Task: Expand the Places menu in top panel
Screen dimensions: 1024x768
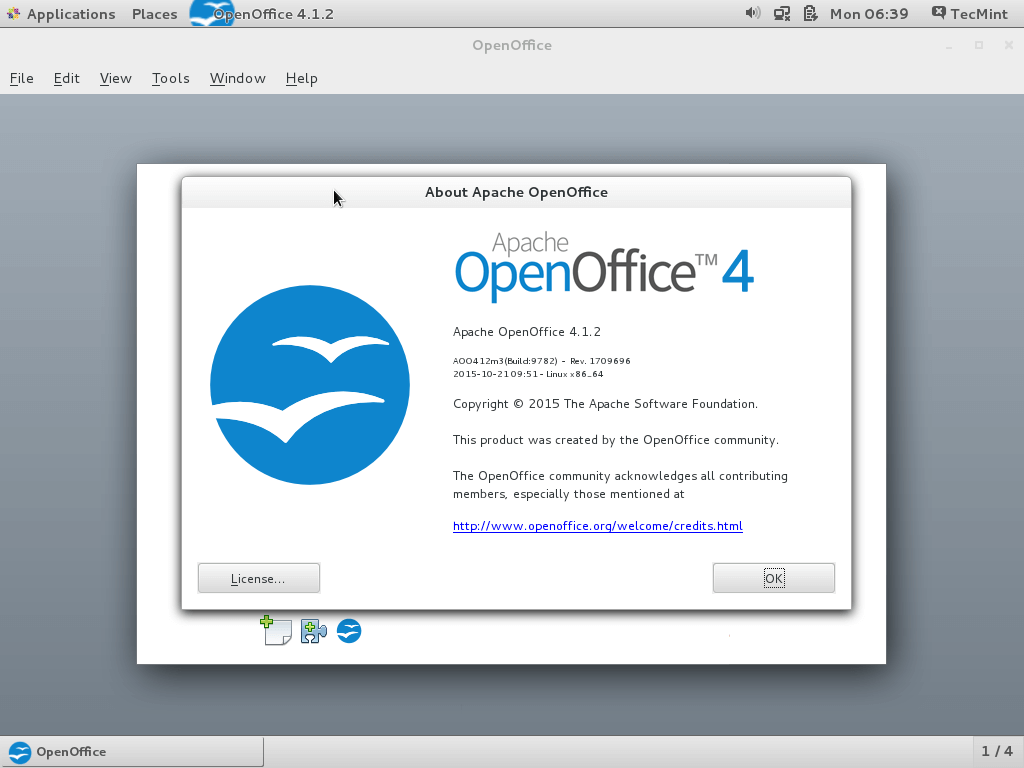Action: click(154, 14)
